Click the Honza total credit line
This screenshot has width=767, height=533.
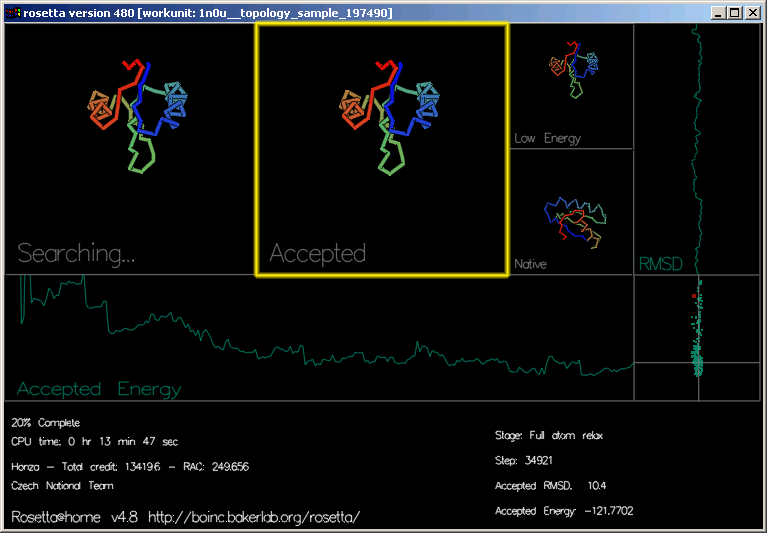point(130,467)
